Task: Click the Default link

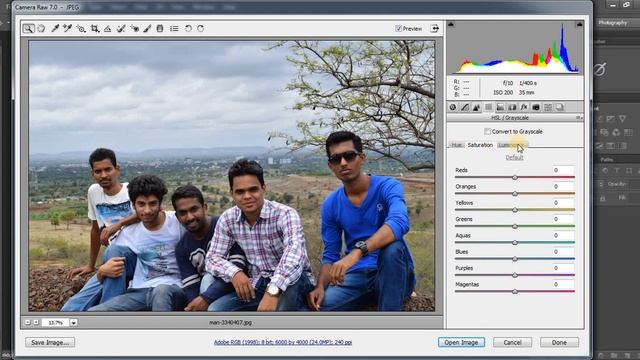Action: [514, 158]
